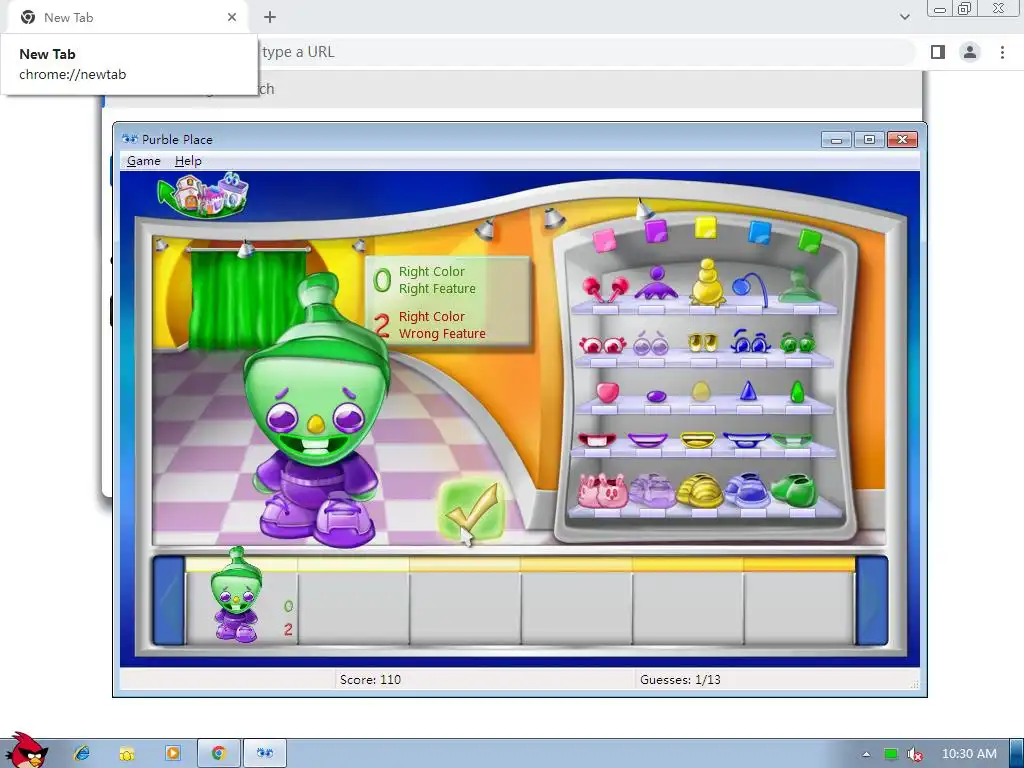This screenshot has width=1024, height=768.
Task: Select the purple color swatch on the shelf
Action: (x=656, y=231)
